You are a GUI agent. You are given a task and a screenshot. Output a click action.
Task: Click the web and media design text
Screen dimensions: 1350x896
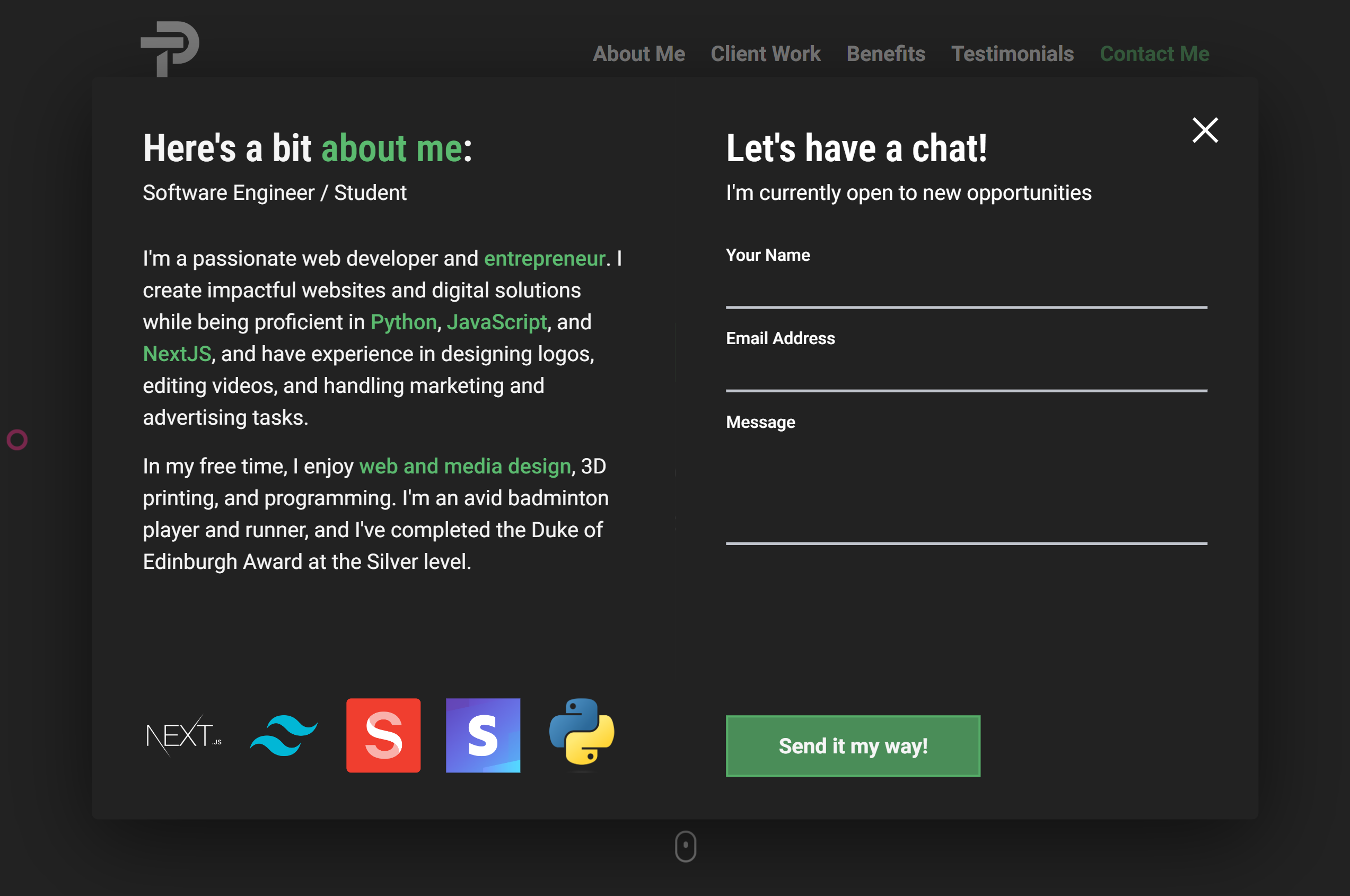(464, 466)
